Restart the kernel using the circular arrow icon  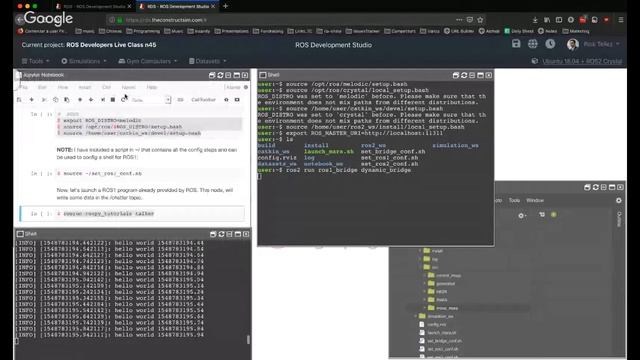tap(124, 100)
